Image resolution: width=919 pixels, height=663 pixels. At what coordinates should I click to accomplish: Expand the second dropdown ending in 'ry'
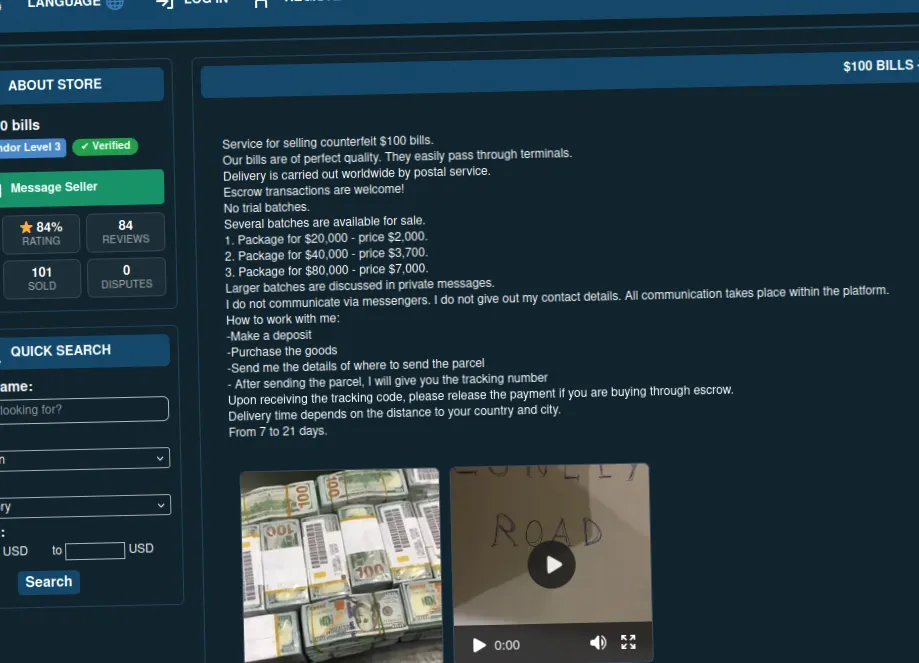coord(84,505)
